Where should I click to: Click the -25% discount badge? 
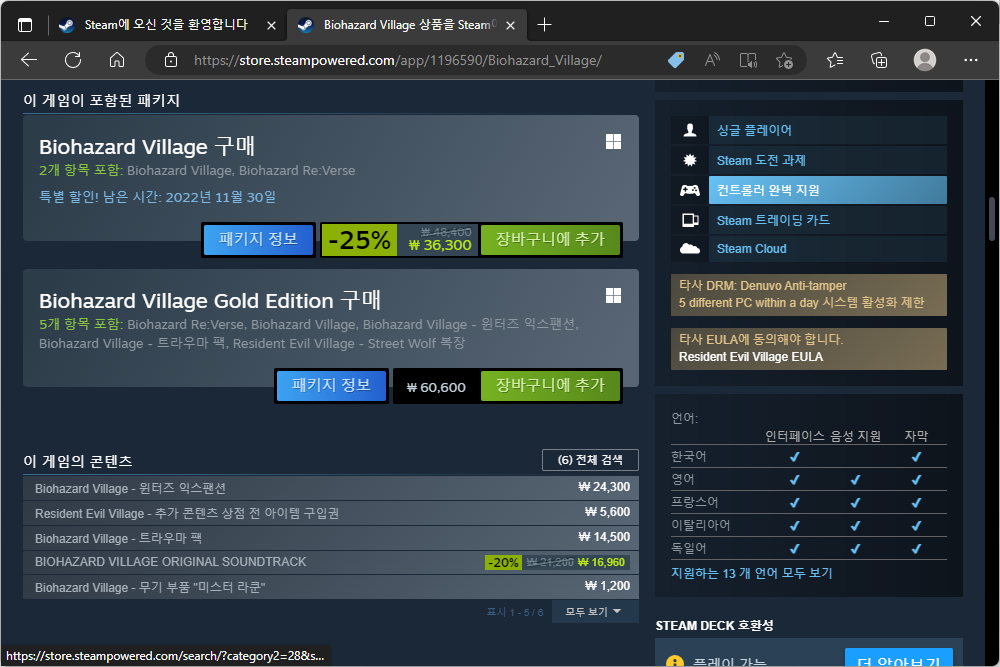pos(359,240)
